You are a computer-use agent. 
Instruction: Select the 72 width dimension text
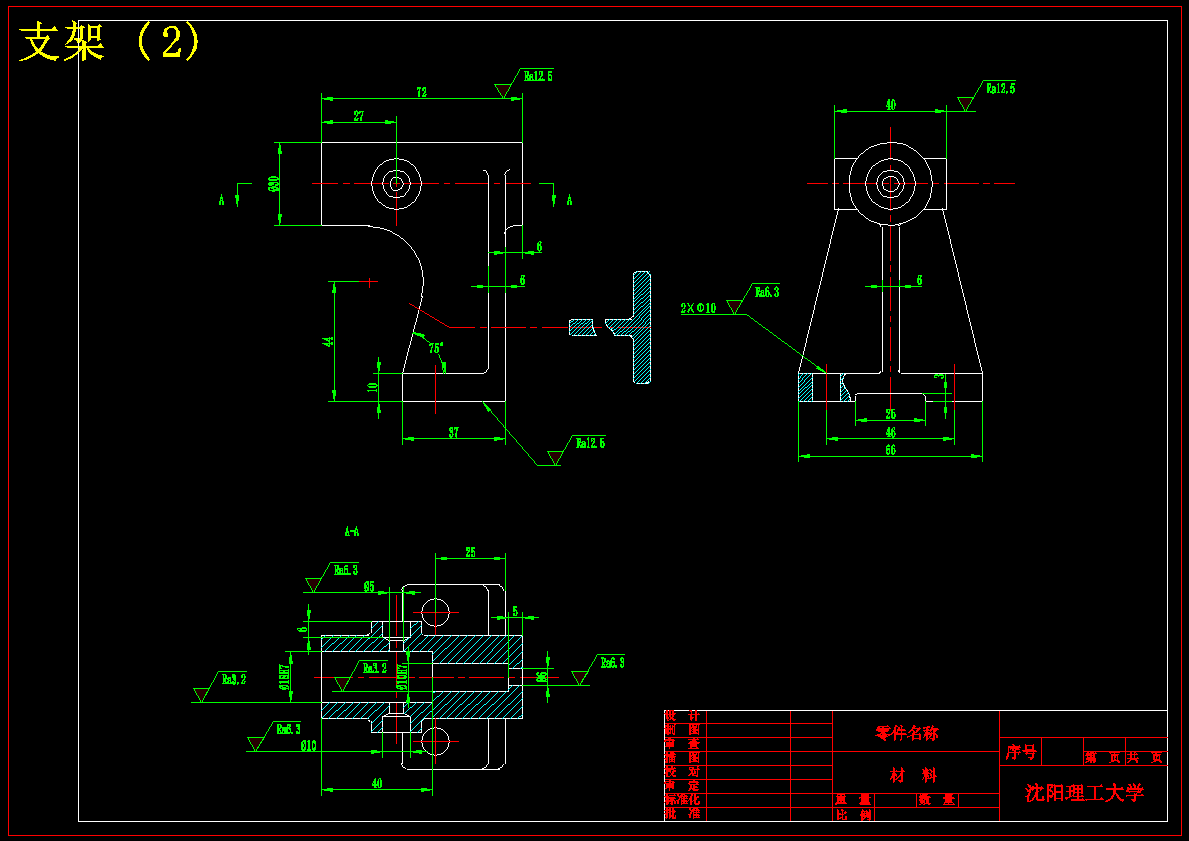pos(422,93)
